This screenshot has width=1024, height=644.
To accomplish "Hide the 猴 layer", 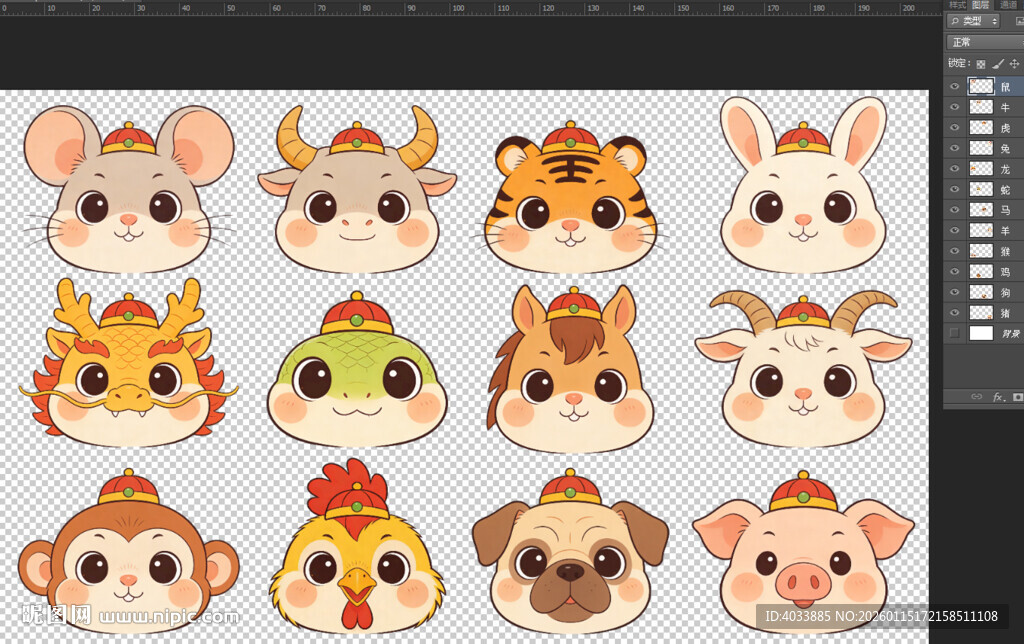I will tap(955, 251).
